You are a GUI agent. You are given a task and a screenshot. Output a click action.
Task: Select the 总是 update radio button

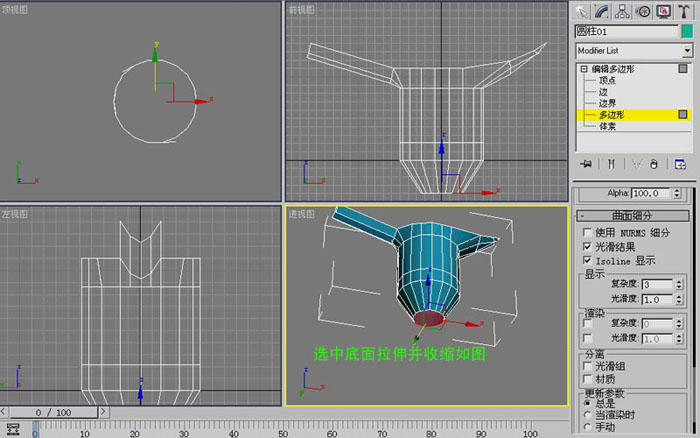click(588, 403)
